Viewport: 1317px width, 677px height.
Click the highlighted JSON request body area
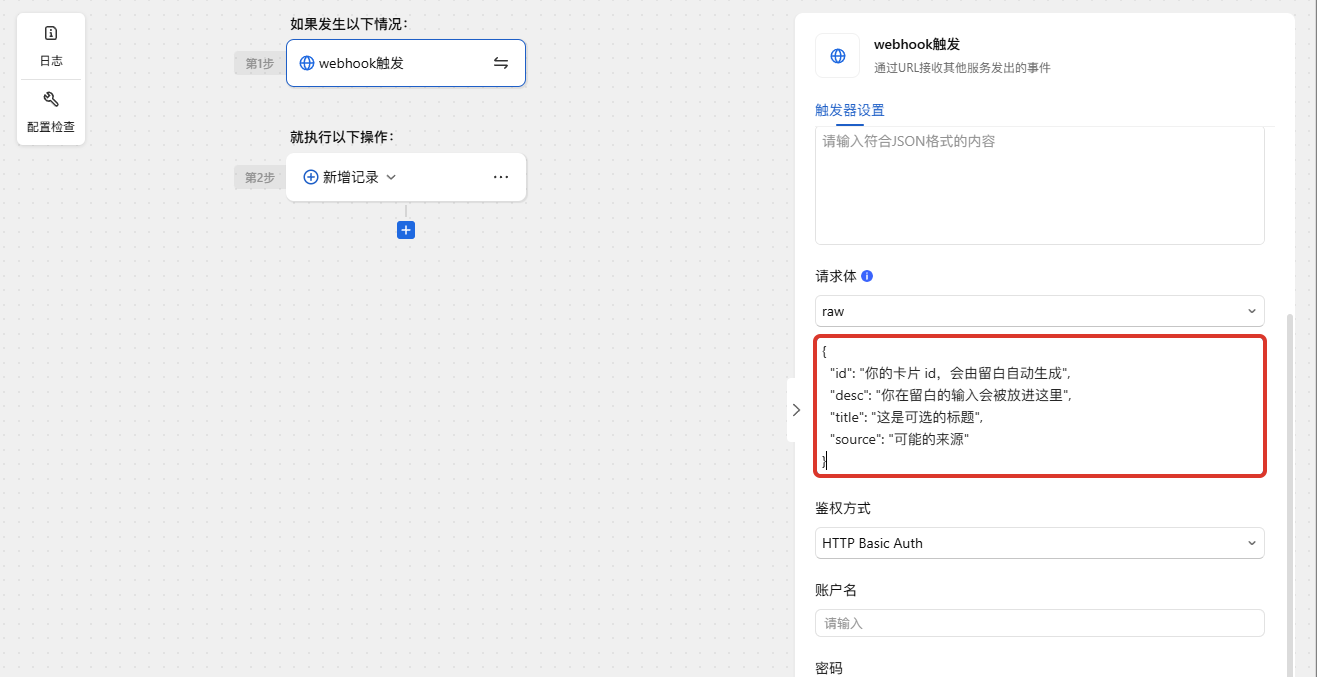(x=1038, y=406)
